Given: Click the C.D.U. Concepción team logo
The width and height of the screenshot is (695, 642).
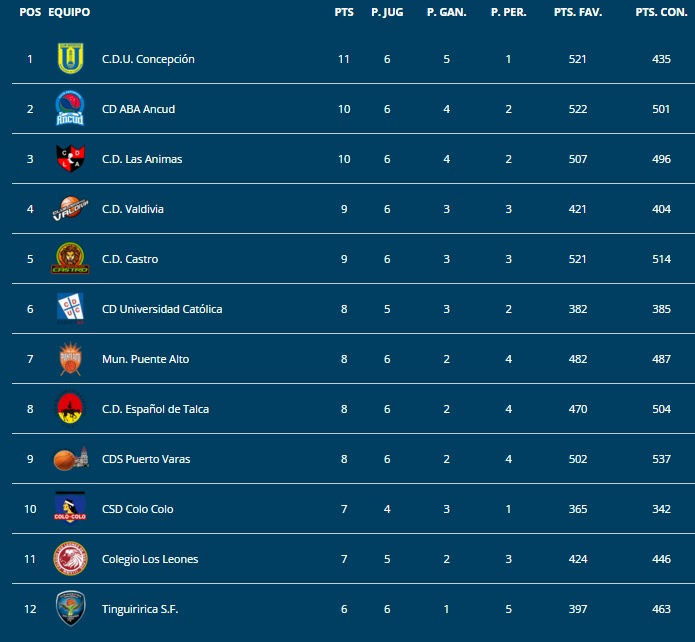Looking at the screenshot, I should 70,59.
